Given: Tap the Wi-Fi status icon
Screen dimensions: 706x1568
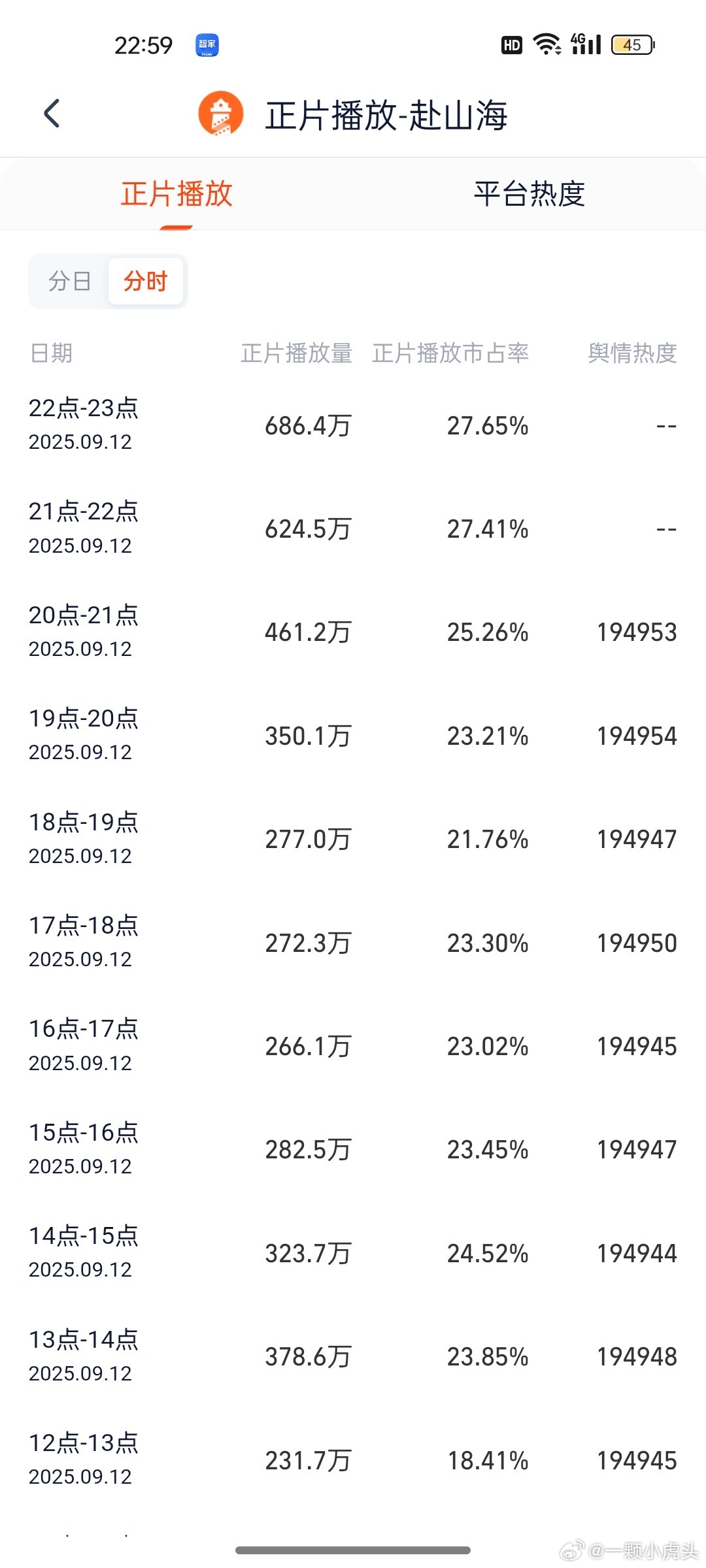Looking at the screenshot, I should (x=547, y=44).
